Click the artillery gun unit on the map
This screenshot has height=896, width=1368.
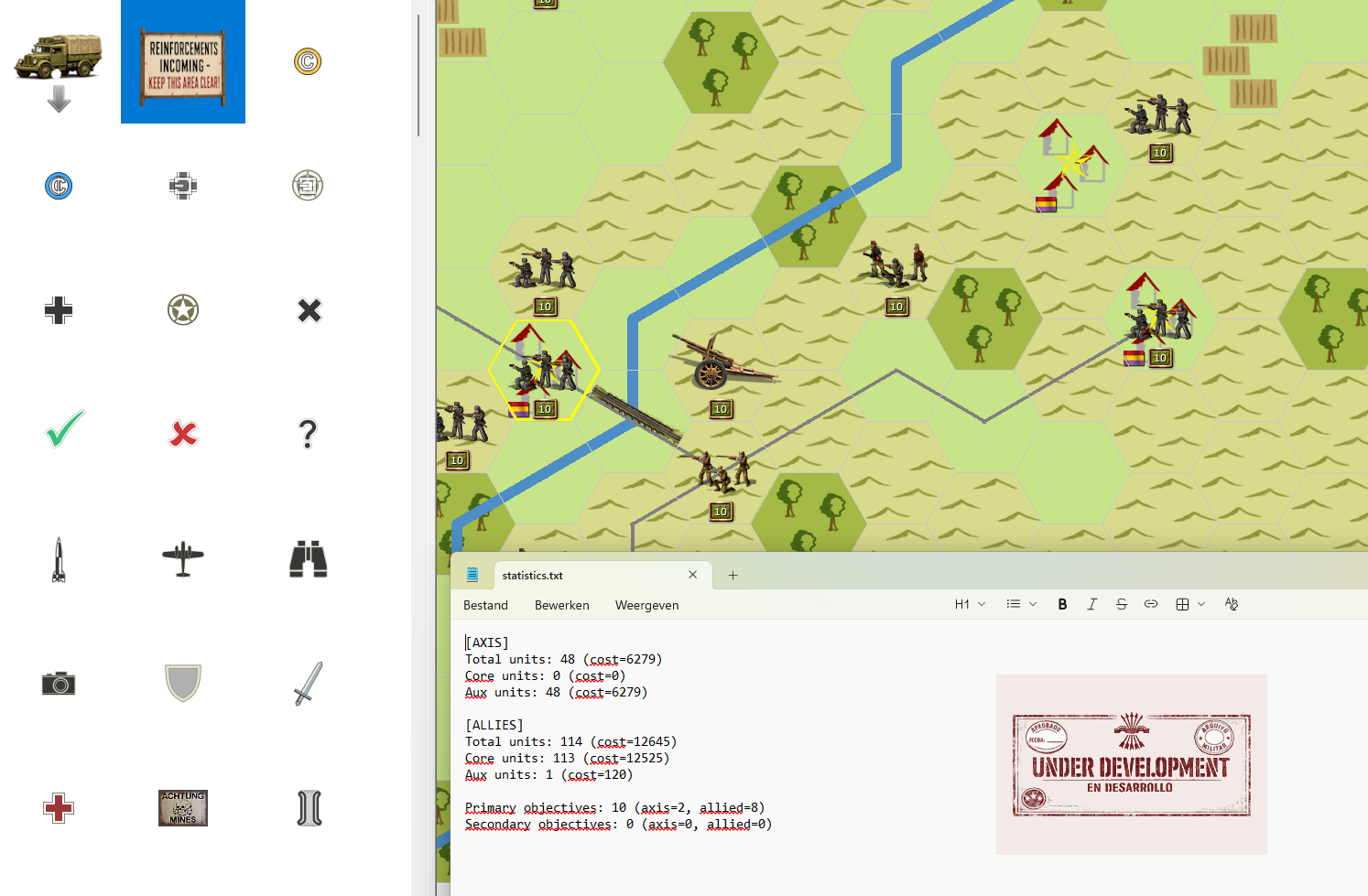pyautogui.click(x=723, y=362)
